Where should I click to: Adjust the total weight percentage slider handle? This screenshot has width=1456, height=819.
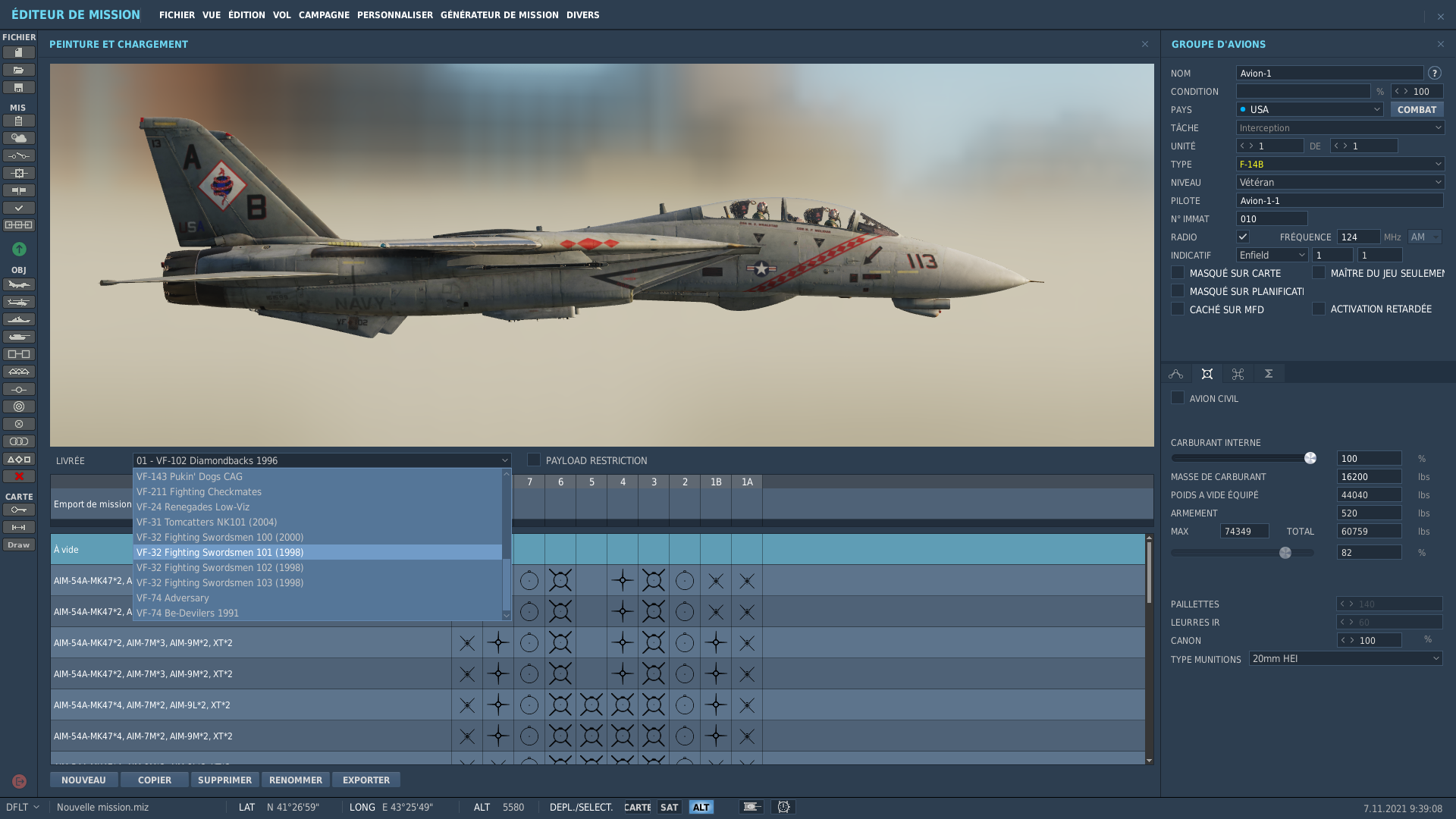coord(1285,553)
